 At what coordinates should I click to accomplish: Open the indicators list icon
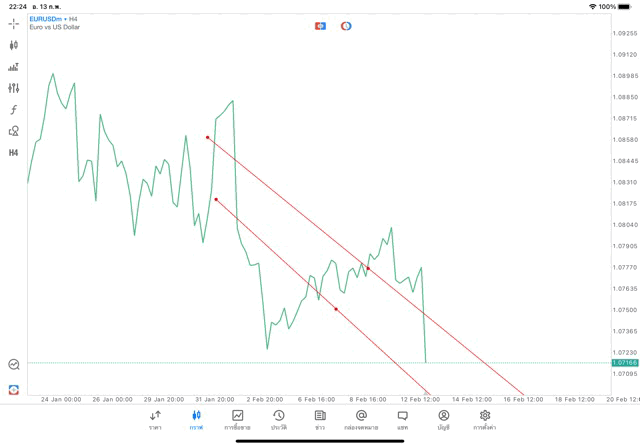pyautogui.click(x=13, y=67)
